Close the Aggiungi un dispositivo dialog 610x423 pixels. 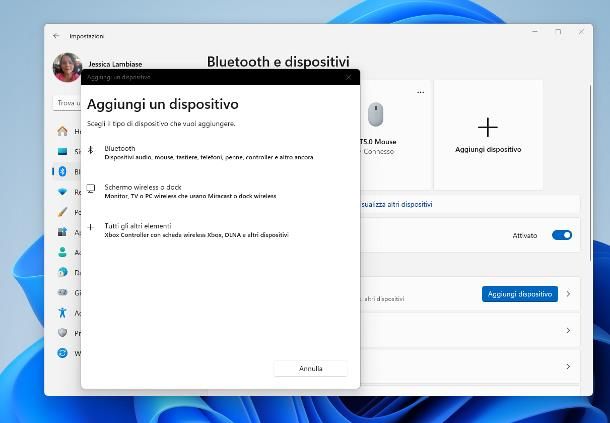point(348,77)
